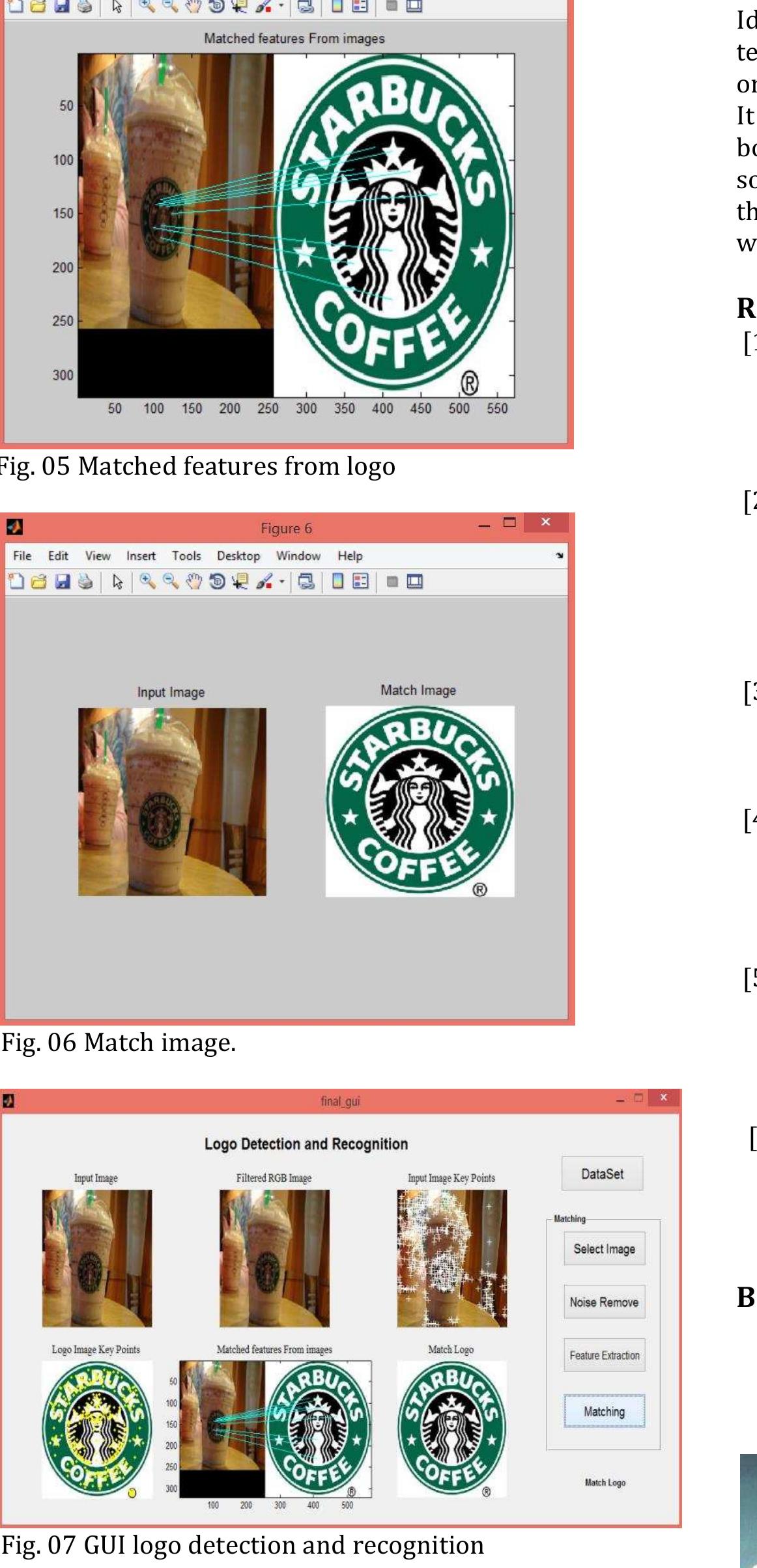The height and width of the screenshot is (1568, 757).
Task: Click MATLAB logo icon in final_gui title bar
Action: click(8, 1100)
